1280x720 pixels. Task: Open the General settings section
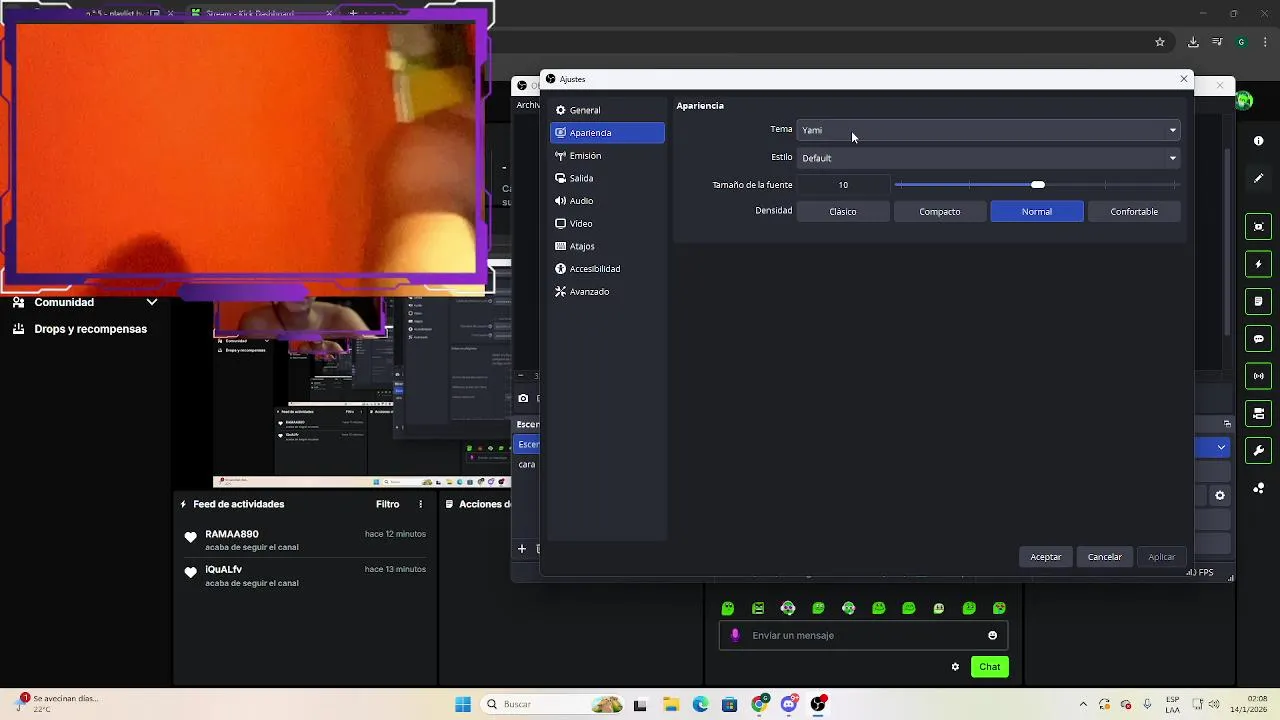tap(607, 110)
